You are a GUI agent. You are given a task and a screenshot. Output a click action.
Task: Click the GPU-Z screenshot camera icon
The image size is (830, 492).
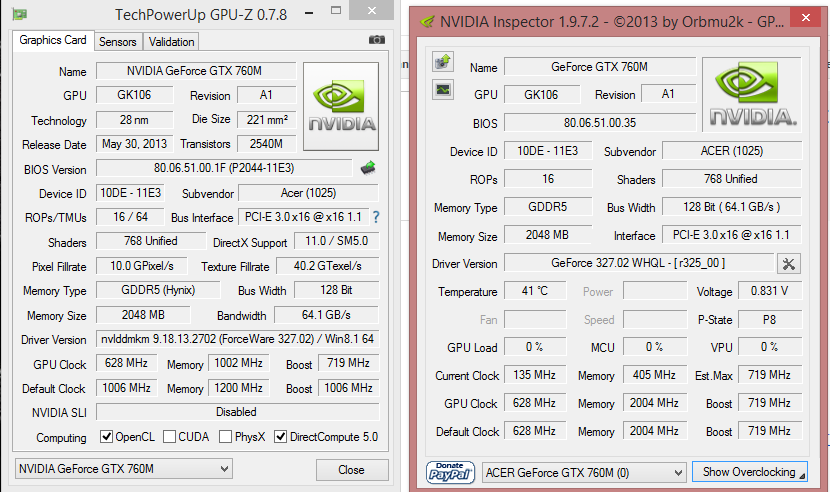(377, 40)
